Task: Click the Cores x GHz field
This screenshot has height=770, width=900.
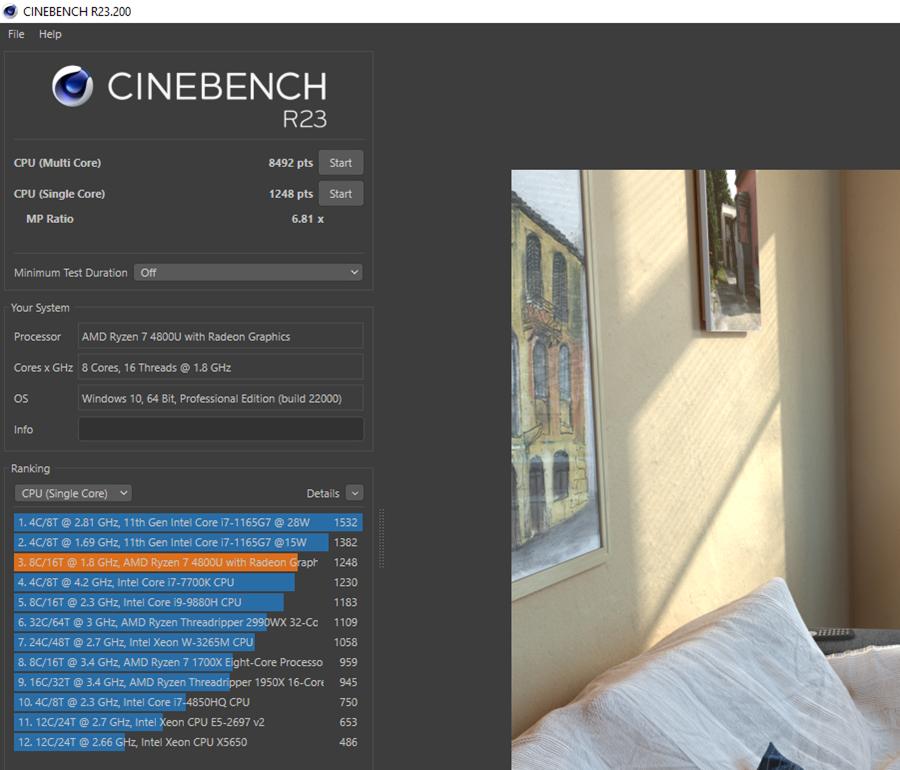Action: tap(220, 368)
